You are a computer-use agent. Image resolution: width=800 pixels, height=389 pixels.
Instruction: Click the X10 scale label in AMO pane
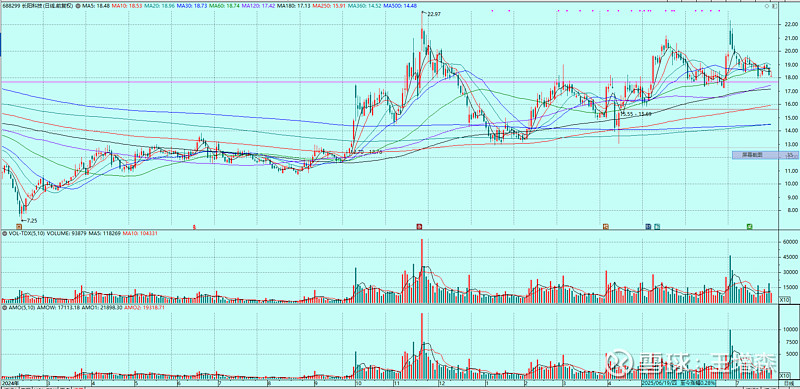786,375
